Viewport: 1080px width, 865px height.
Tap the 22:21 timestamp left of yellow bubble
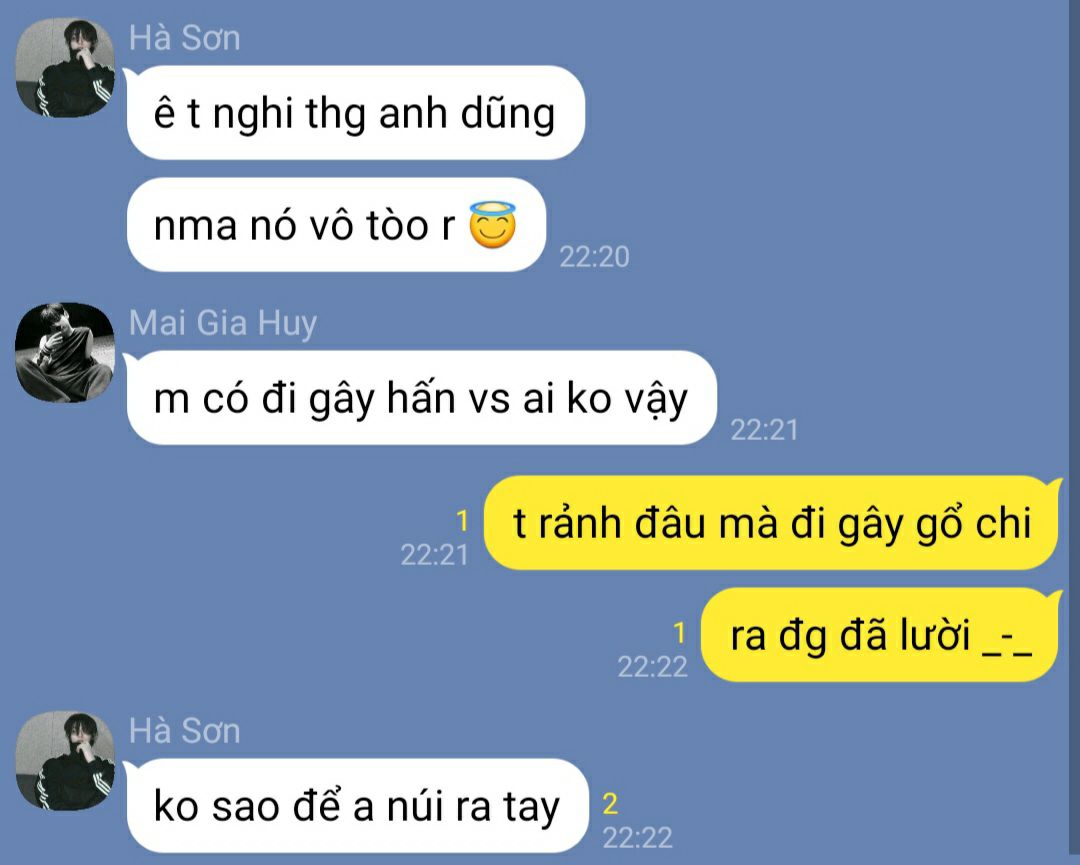point(435,554)
